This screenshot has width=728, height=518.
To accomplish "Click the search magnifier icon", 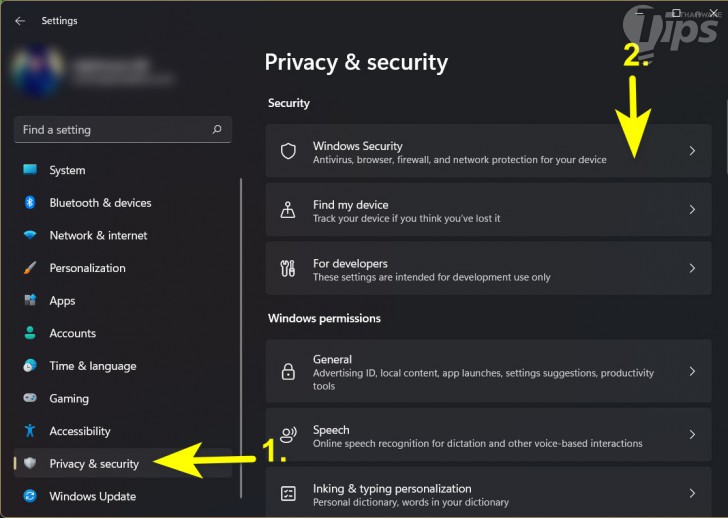I will tap(217, 130).
